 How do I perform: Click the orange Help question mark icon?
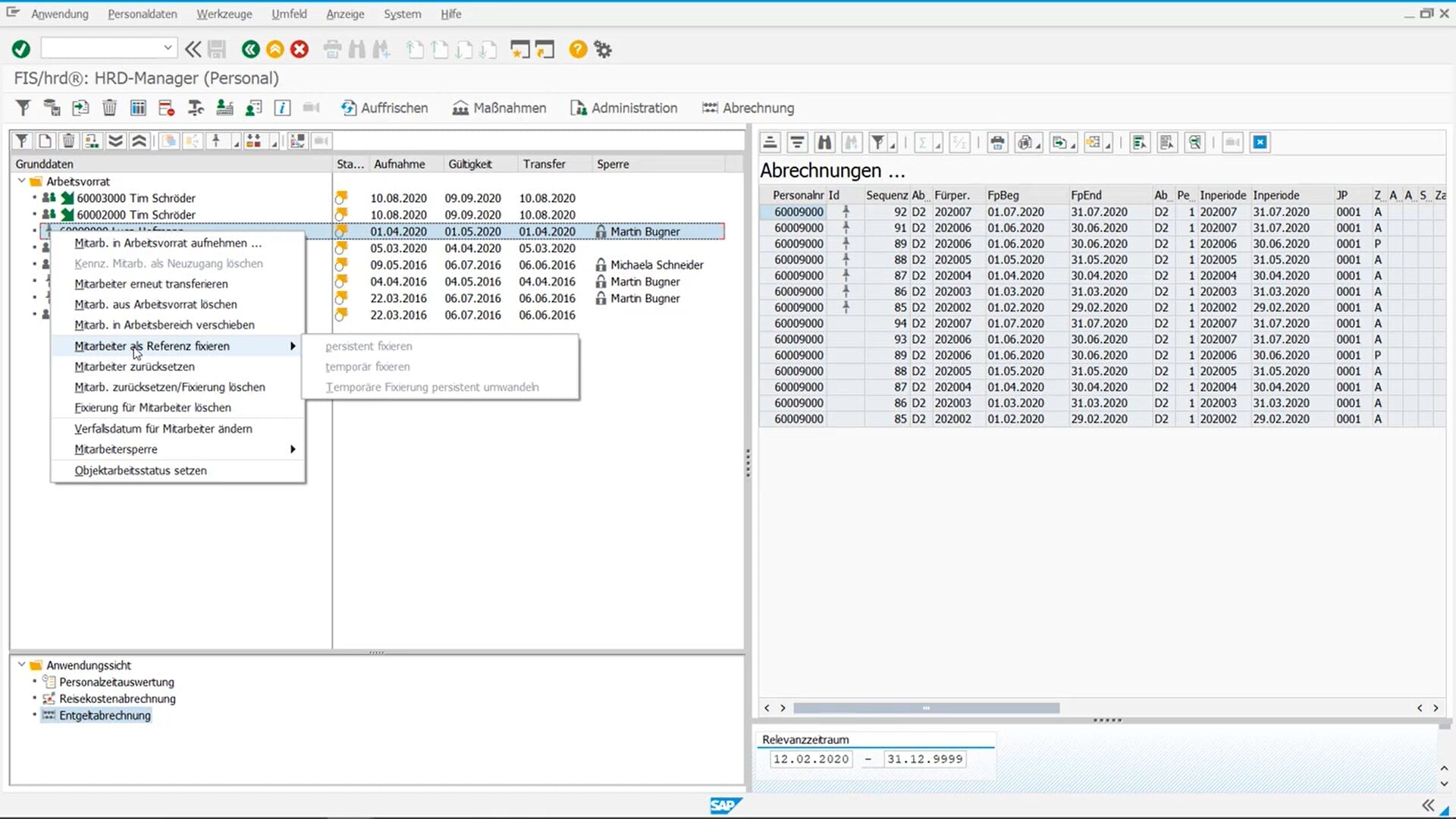578,49
